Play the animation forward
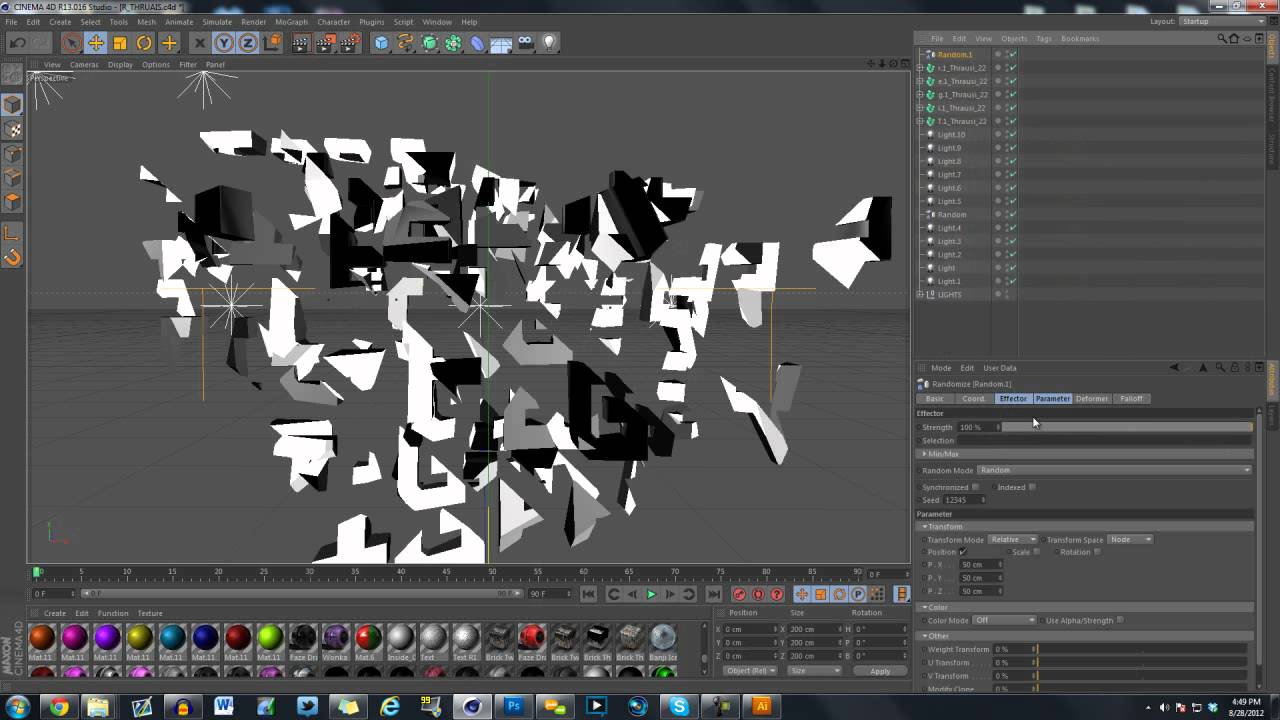 click(651, 594)
